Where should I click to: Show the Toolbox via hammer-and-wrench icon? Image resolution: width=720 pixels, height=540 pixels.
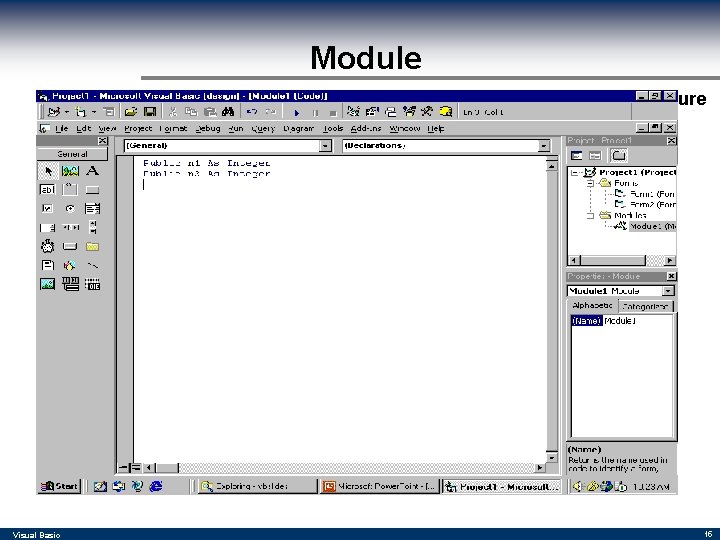(427, 112)
